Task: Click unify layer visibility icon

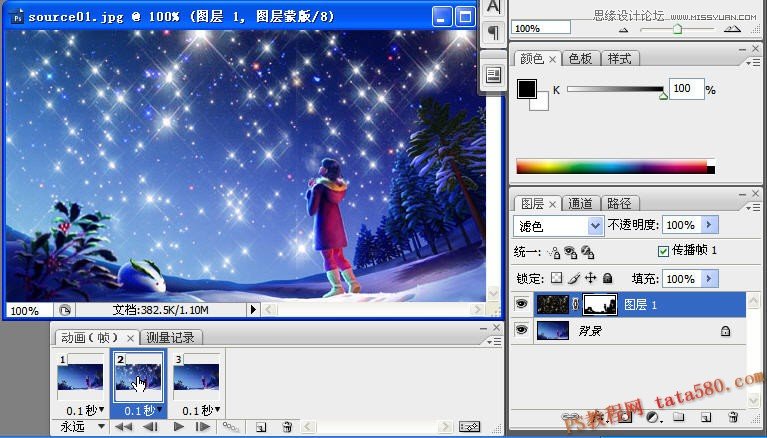Action: click(x=570, y=252)
